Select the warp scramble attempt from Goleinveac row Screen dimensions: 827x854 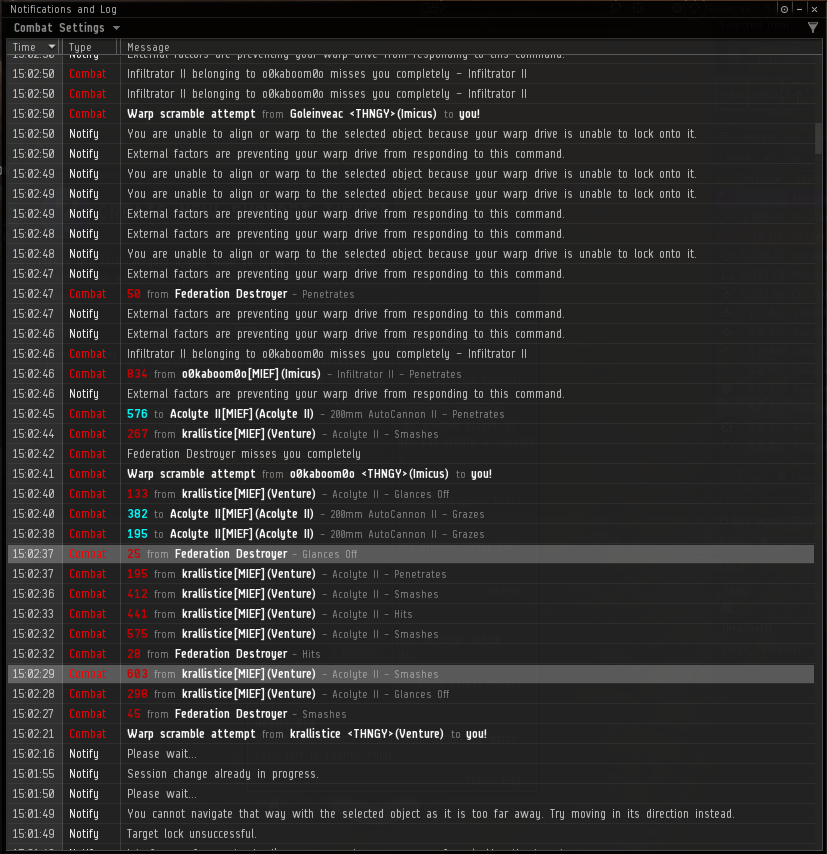[x=411, y=114]
